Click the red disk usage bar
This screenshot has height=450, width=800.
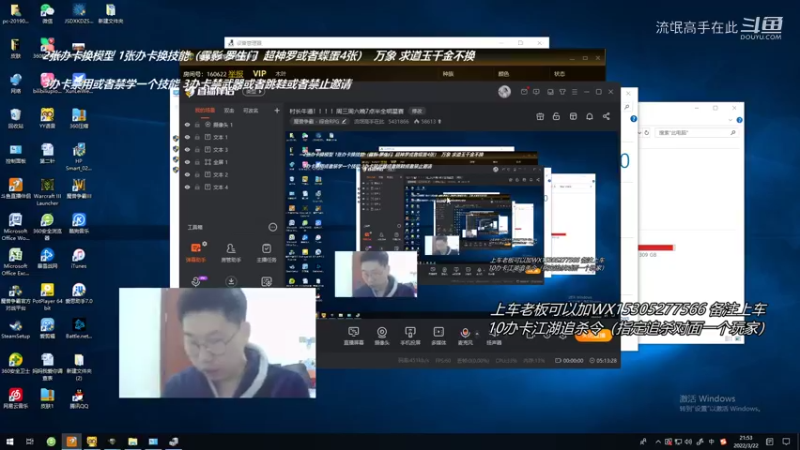pyautogui.click(x=656, y=248)
